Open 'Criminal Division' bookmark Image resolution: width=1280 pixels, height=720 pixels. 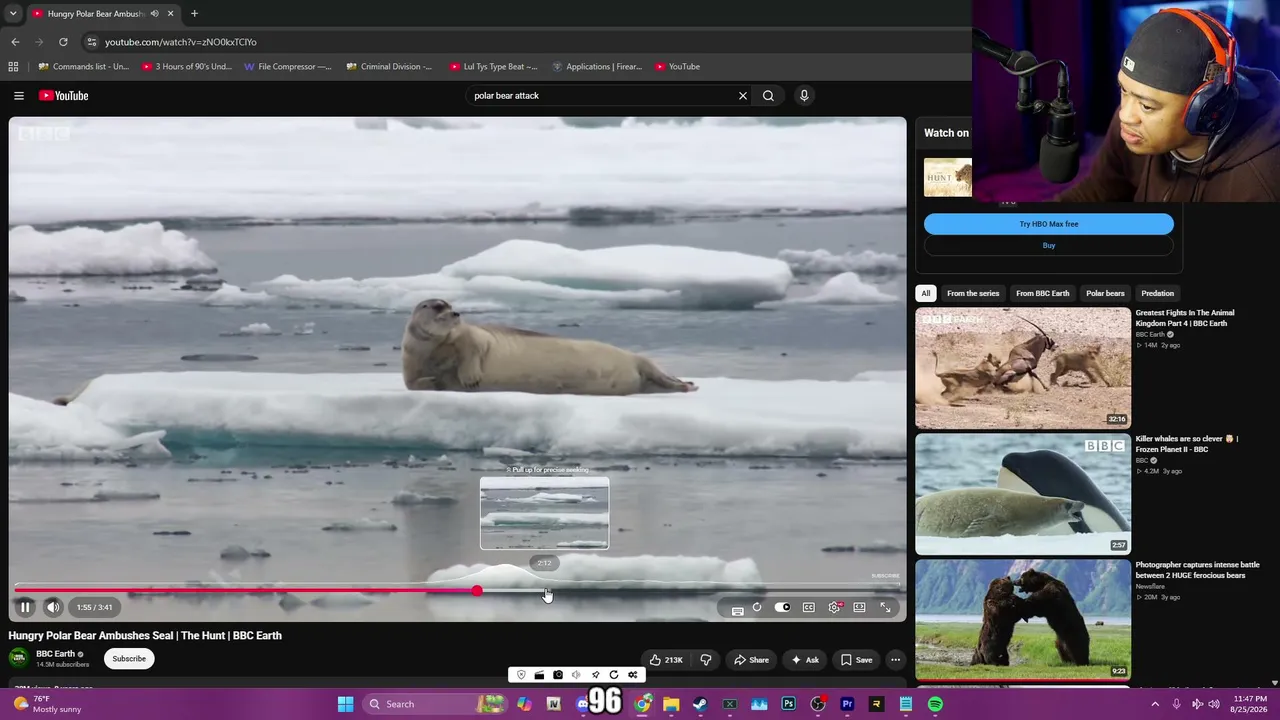pyautogui.click(x=389, y=67)
